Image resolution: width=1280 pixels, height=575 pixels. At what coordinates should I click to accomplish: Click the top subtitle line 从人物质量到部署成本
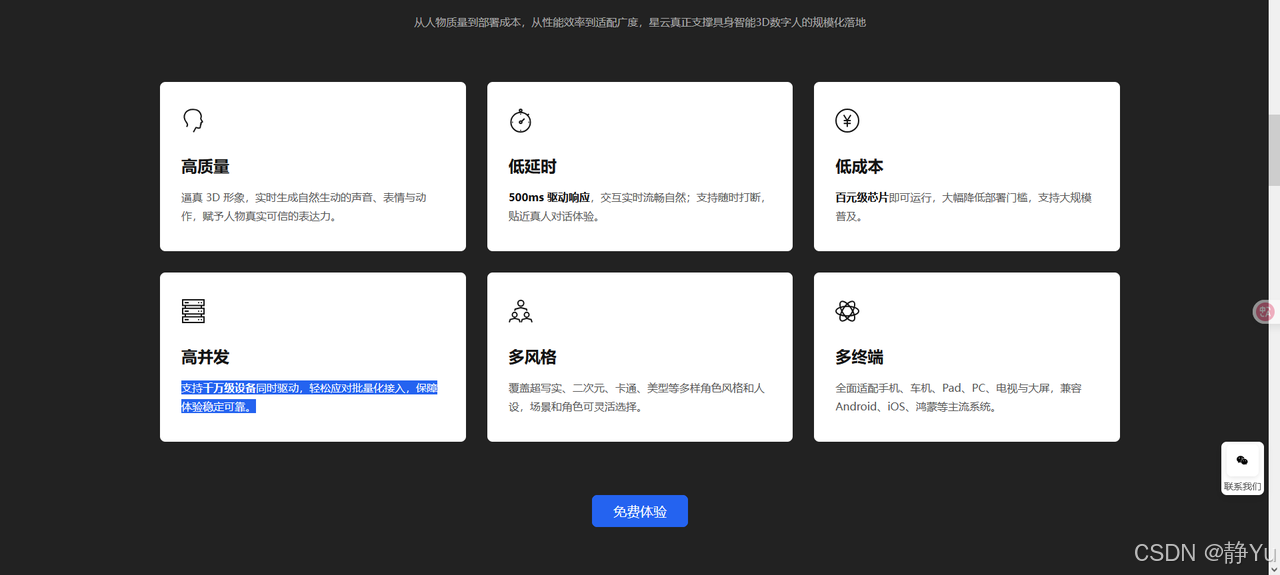pos(640,22)
